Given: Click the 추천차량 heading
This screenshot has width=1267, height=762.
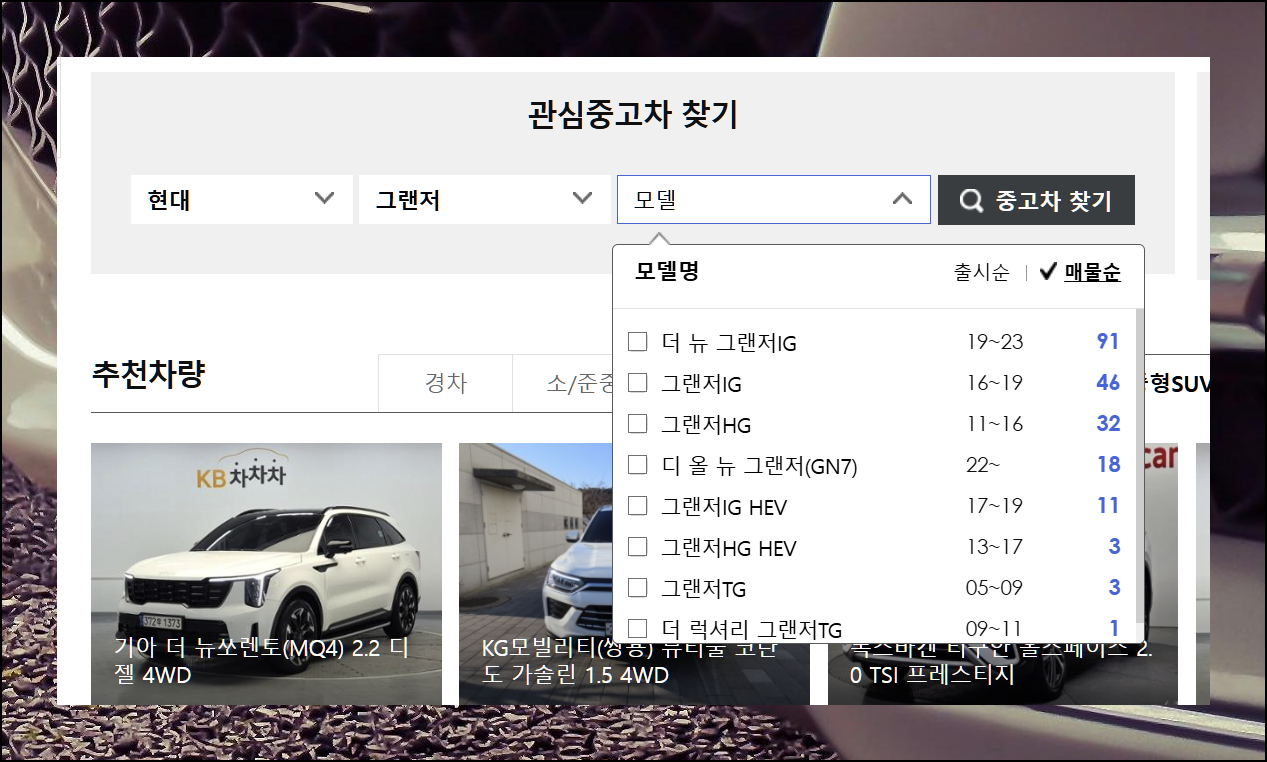Looking at the screenshot, I should (x=148, y=374).
